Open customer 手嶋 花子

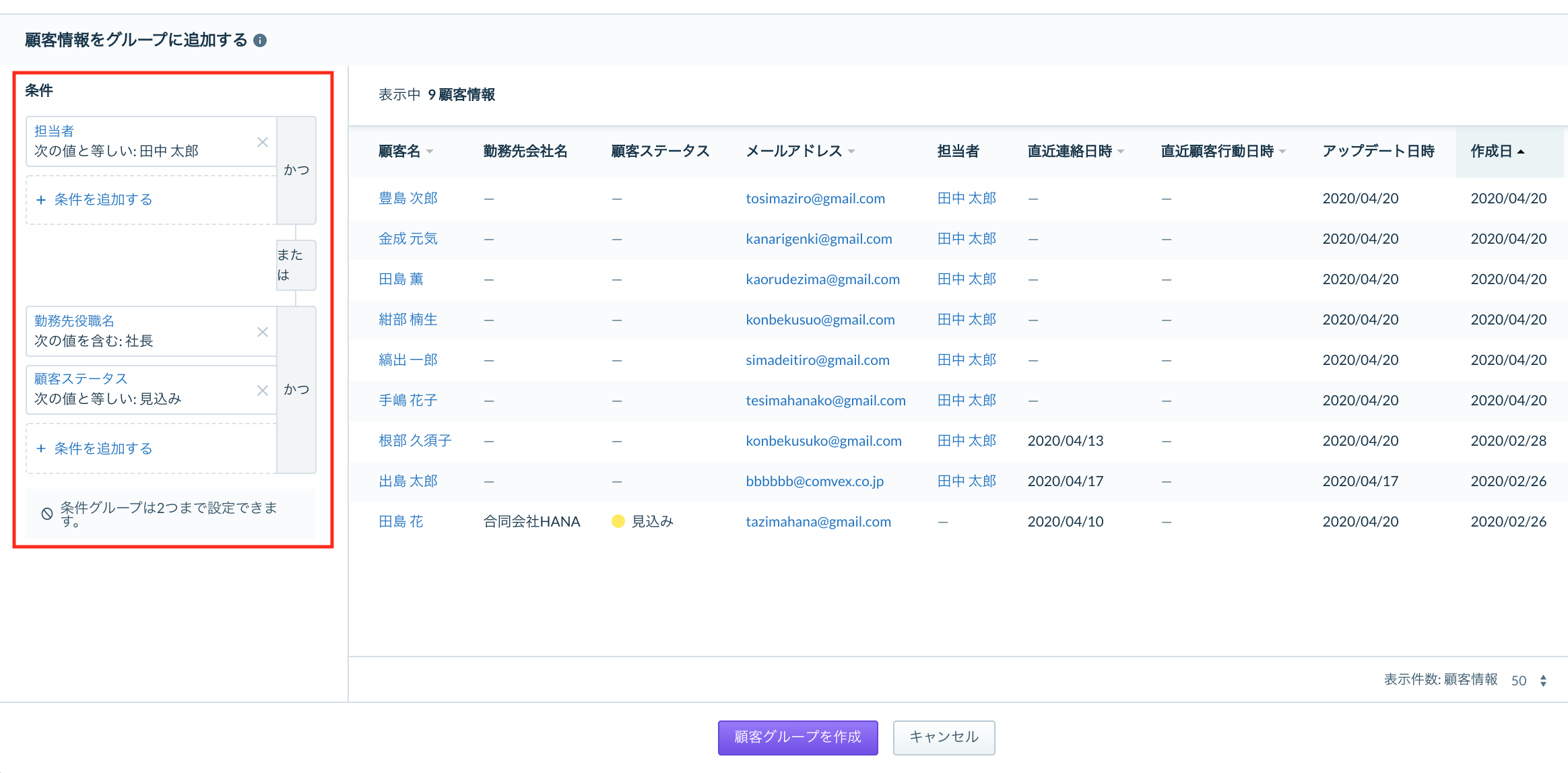point(408,401)
